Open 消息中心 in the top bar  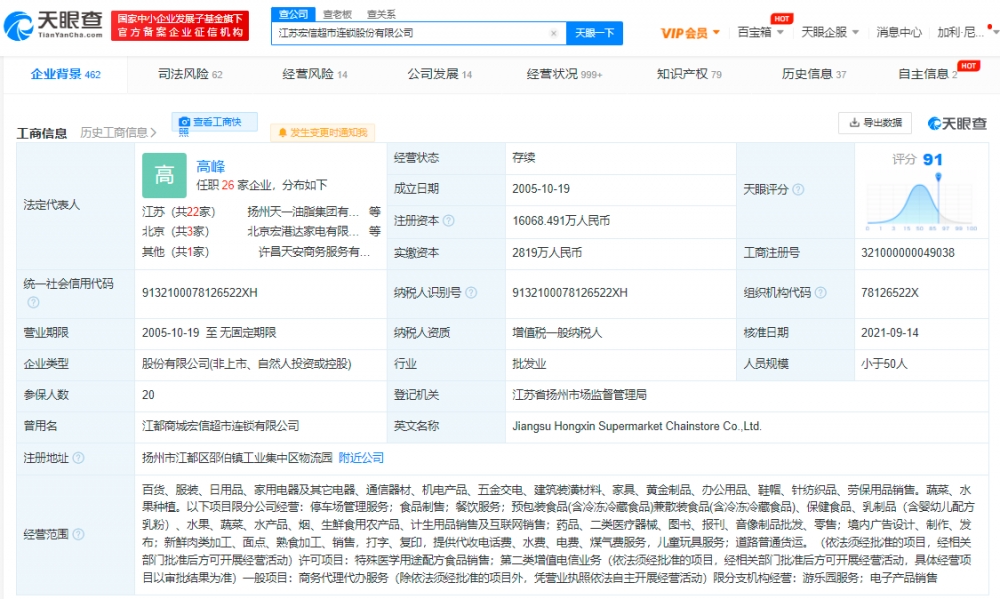tap(899, 33)
